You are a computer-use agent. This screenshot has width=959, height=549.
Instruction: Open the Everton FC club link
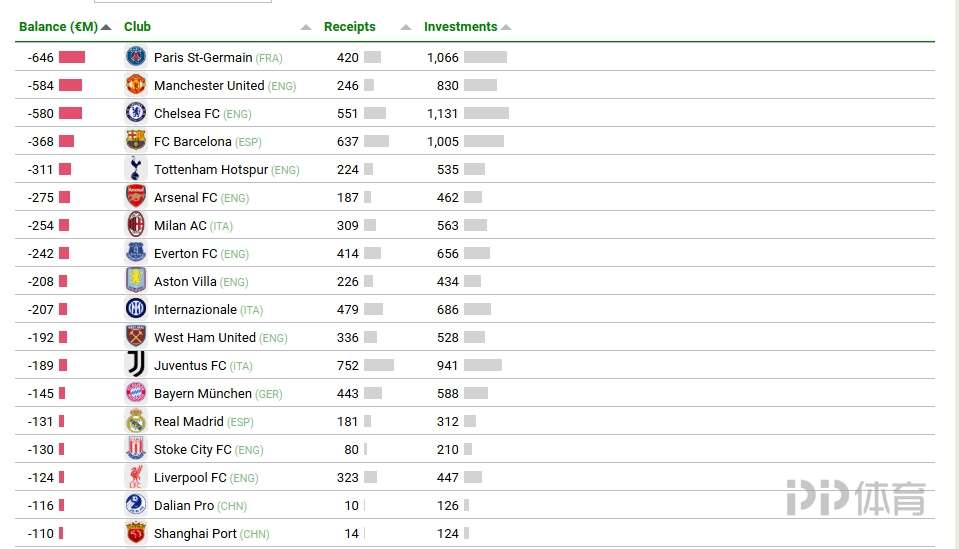pyautogui.click(x=185, y=254)
